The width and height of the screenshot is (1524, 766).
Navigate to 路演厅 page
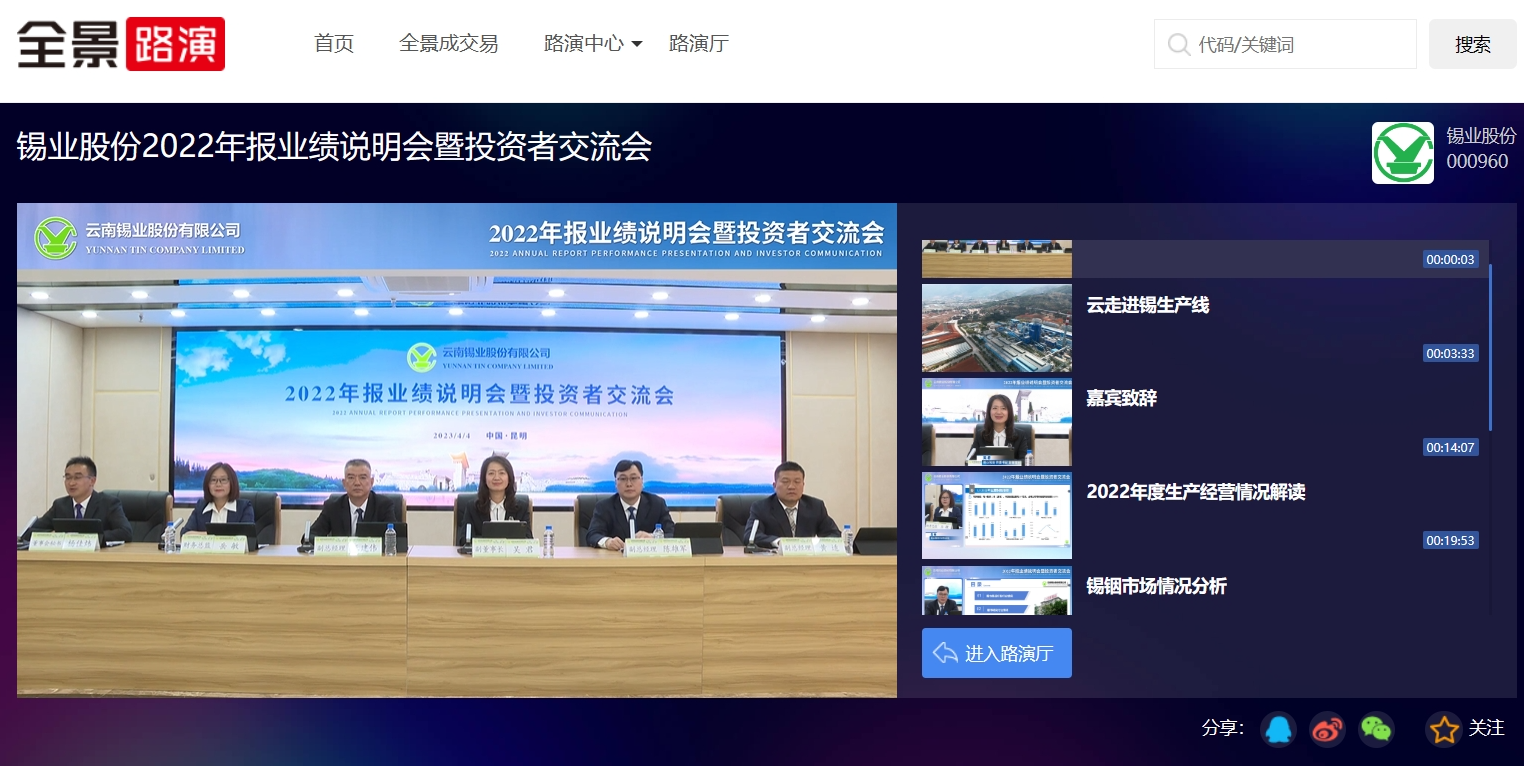click(699, 44)
